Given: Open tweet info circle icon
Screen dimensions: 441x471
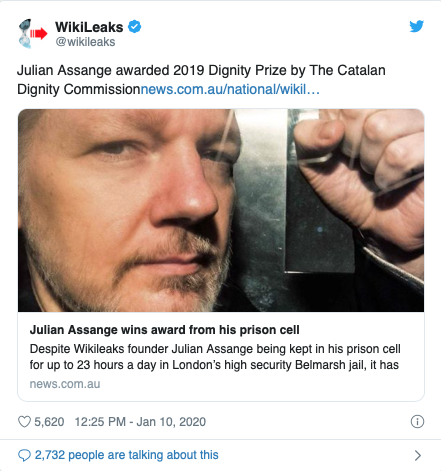Looking at the screenshot, I should pos(417,422).
